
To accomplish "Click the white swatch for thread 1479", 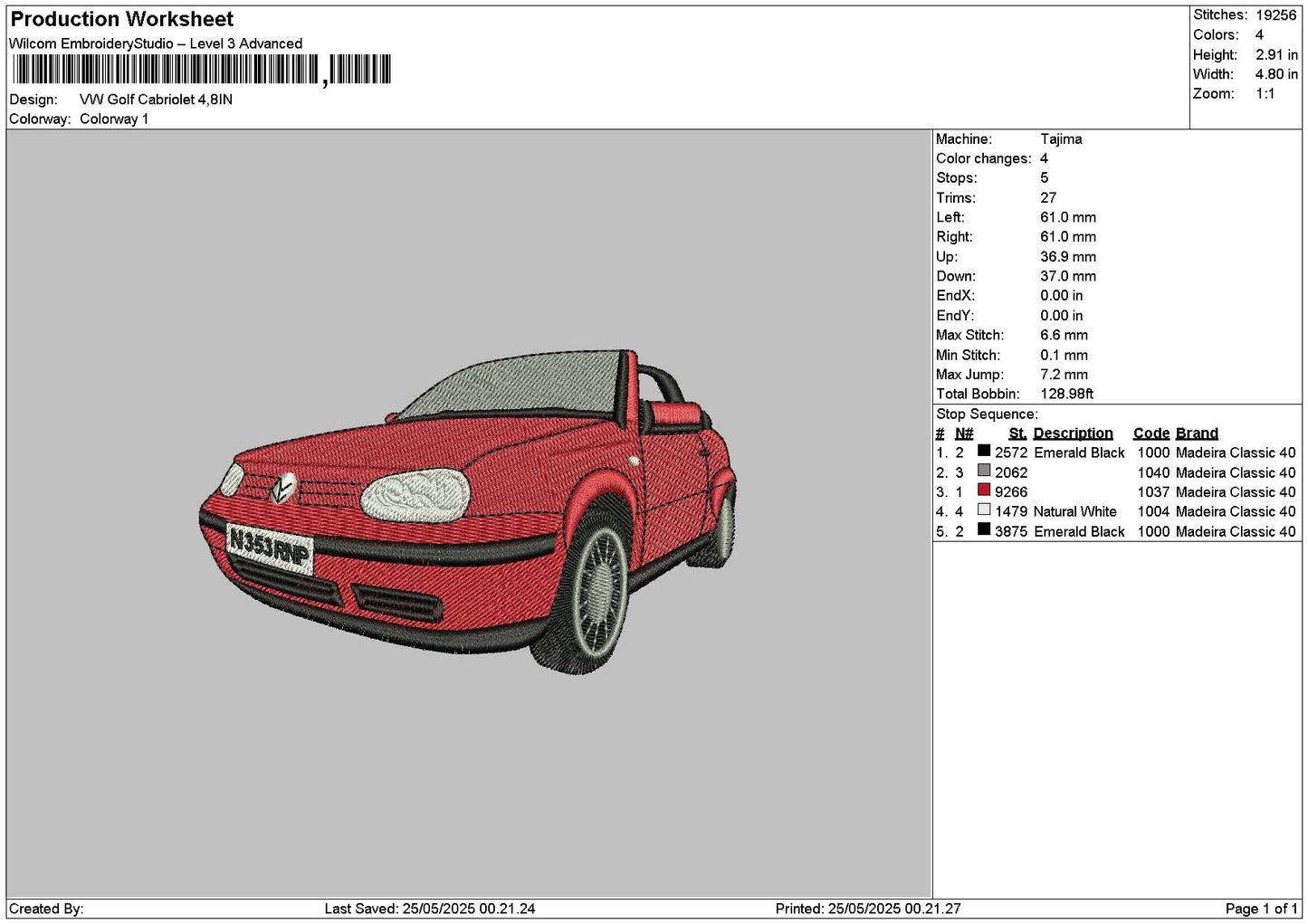I will [984, 510].
